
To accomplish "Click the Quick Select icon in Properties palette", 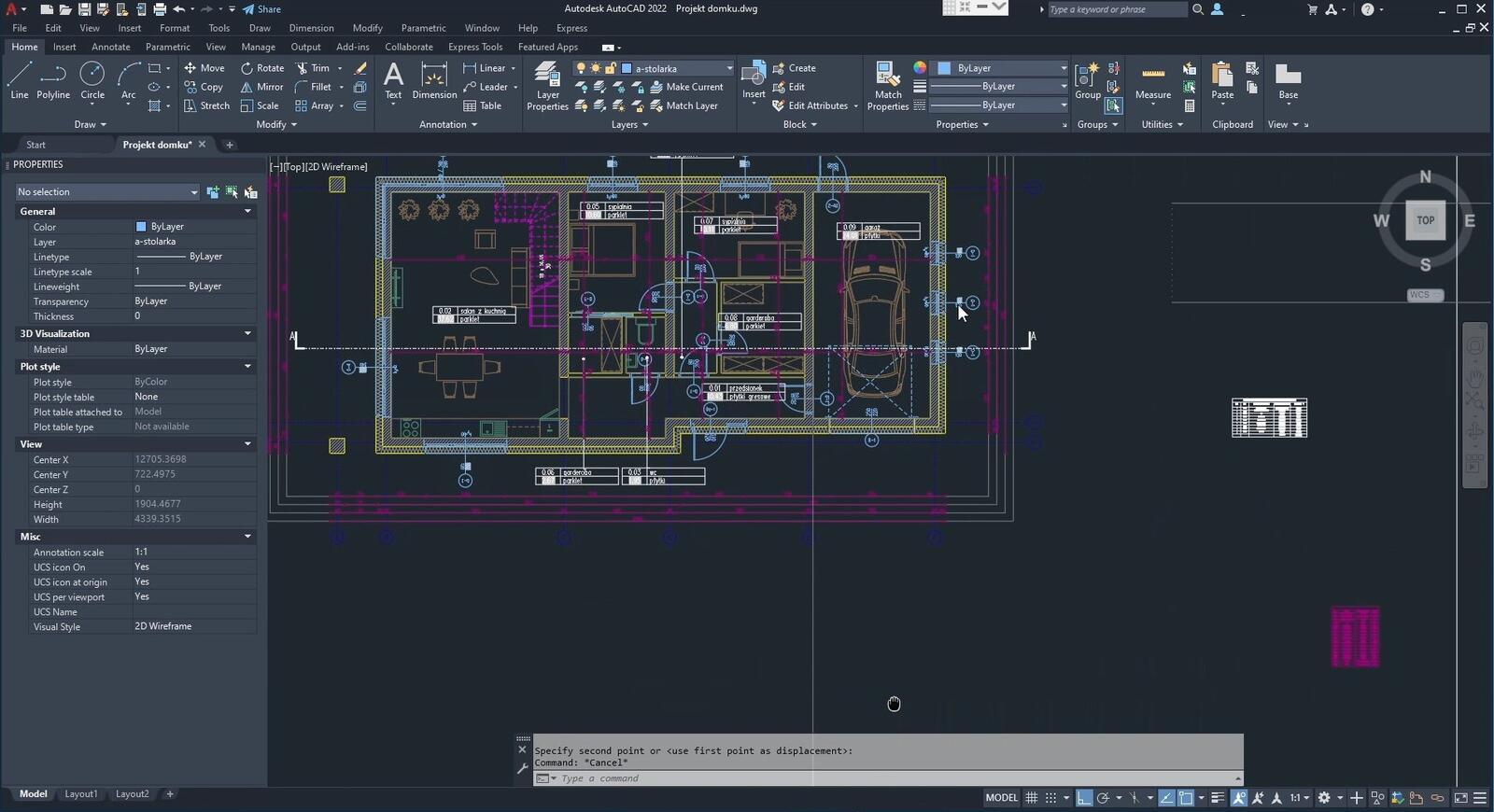I will [x=250, y=192].
